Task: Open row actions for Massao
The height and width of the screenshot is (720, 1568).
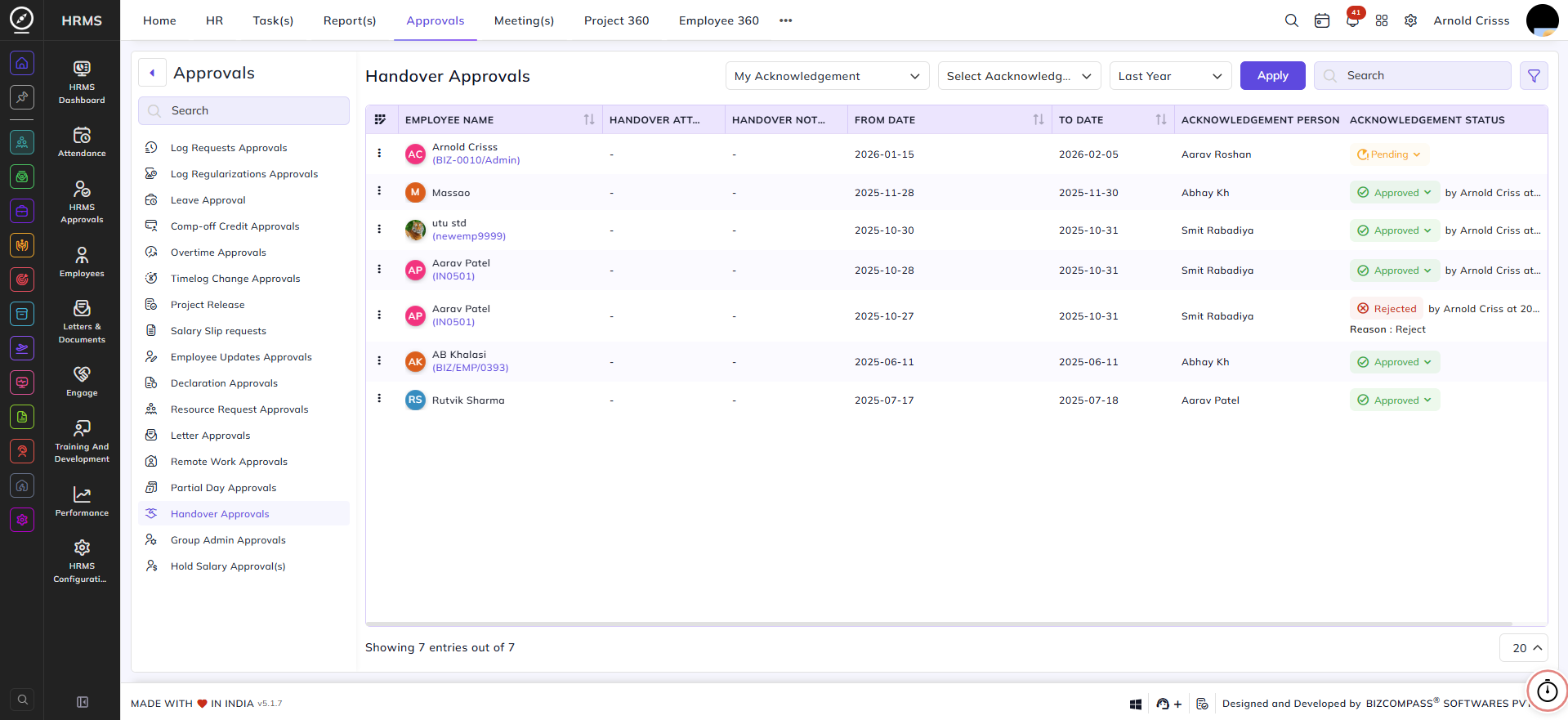Action: [x=379, y=190]
